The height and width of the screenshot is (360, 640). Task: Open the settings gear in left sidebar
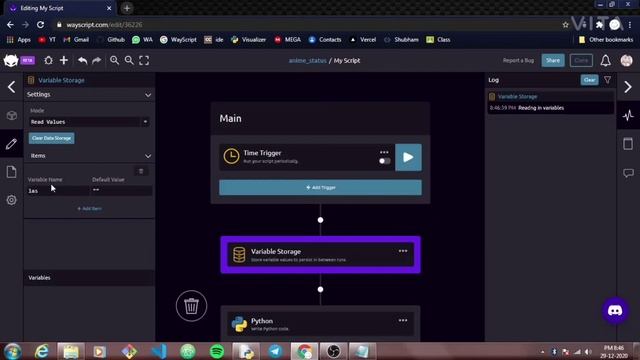coord(11,200)
